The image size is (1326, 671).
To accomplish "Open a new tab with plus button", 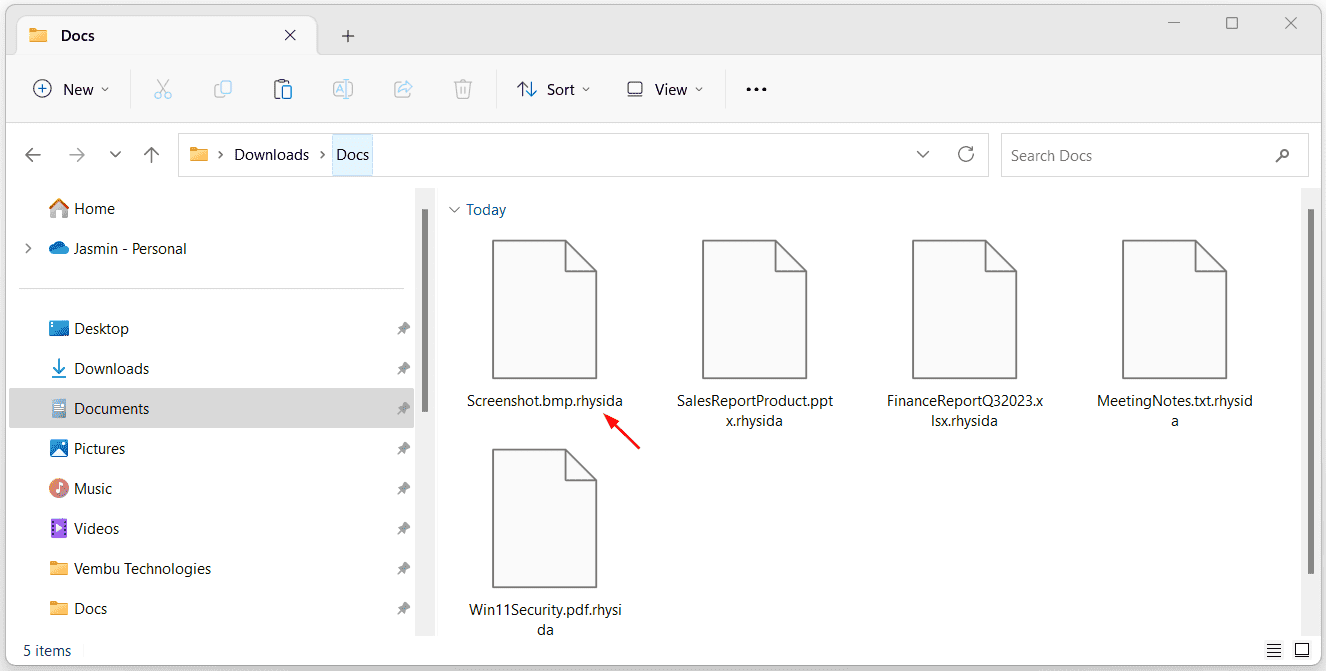I will pos(348,36).
